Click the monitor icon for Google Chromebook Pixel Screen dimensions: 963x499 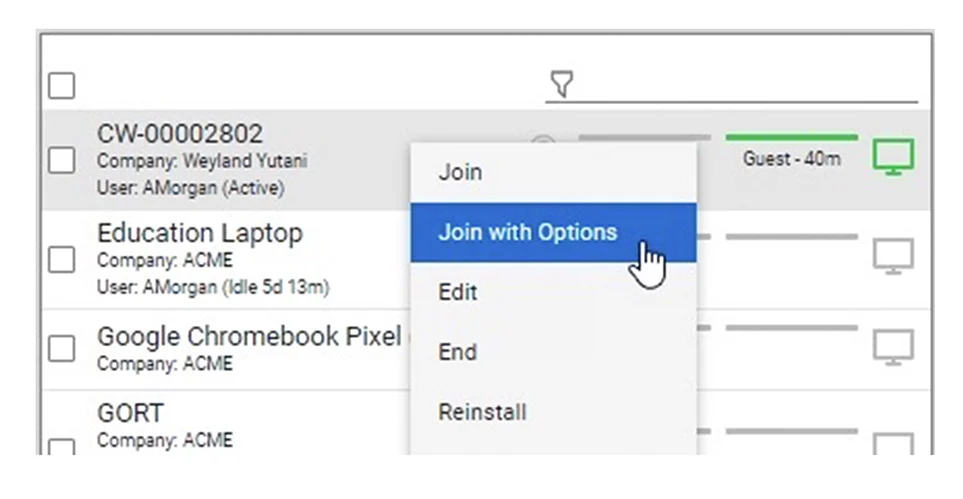893,347
